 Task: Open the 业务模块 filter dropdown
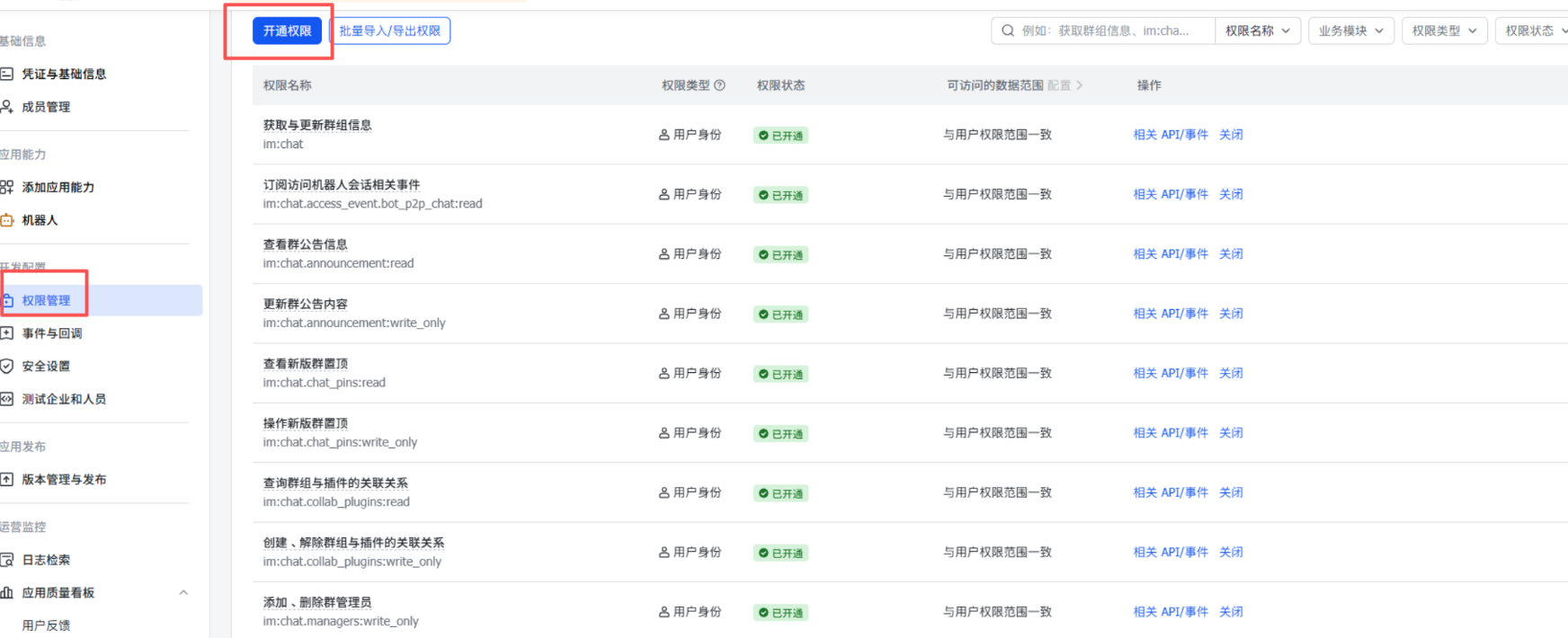click(1350, 31)
